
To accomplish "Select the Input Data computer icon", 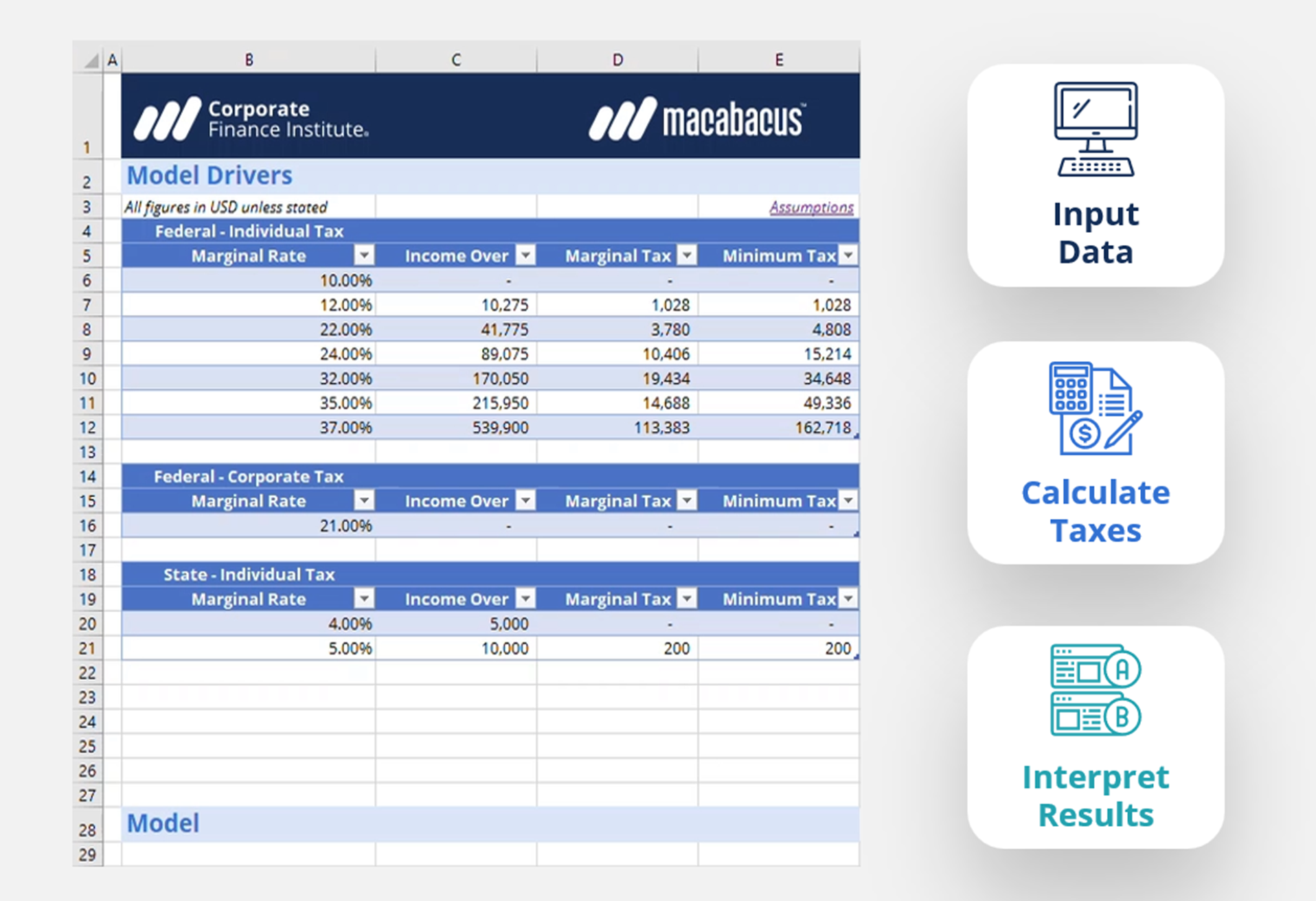I will (1093, 129).
